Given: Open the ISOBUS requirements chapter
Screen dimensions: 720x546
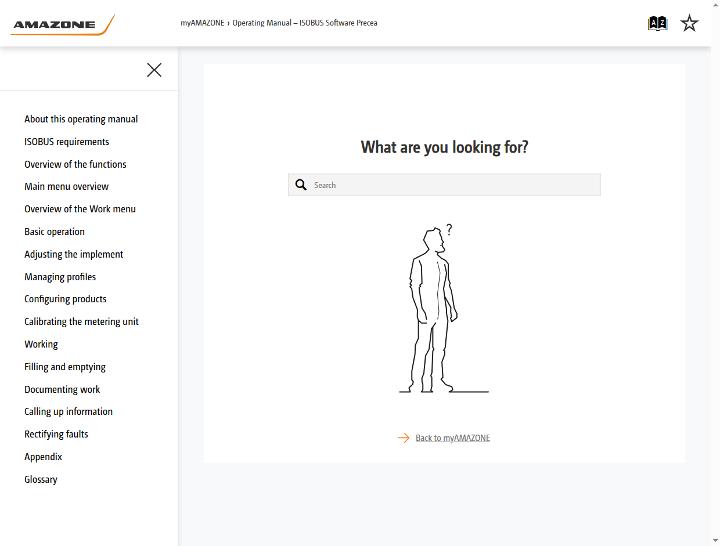Looking at the screenshot, I should point(67,142).
